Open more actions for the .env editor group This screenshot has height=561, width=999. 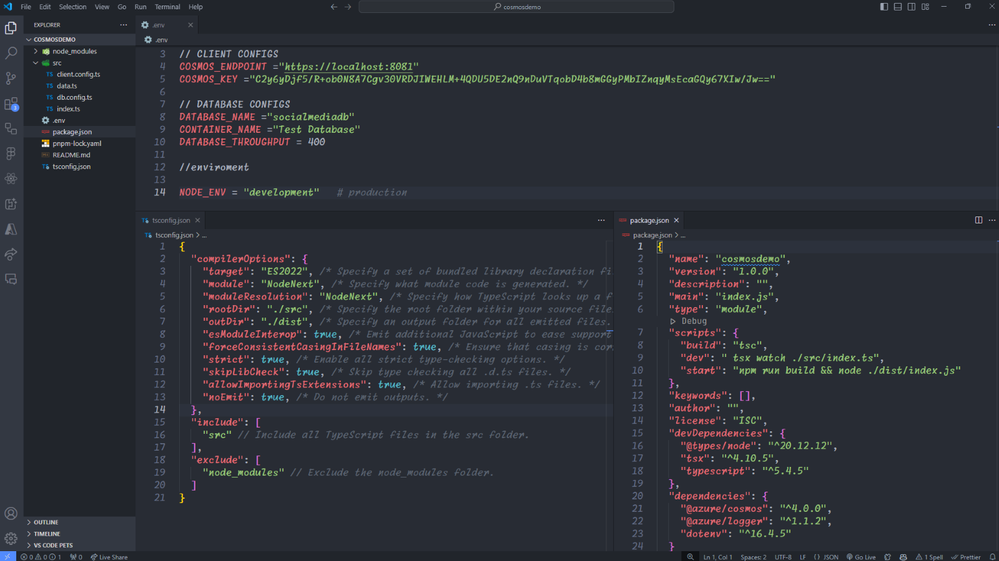point(992,25)
